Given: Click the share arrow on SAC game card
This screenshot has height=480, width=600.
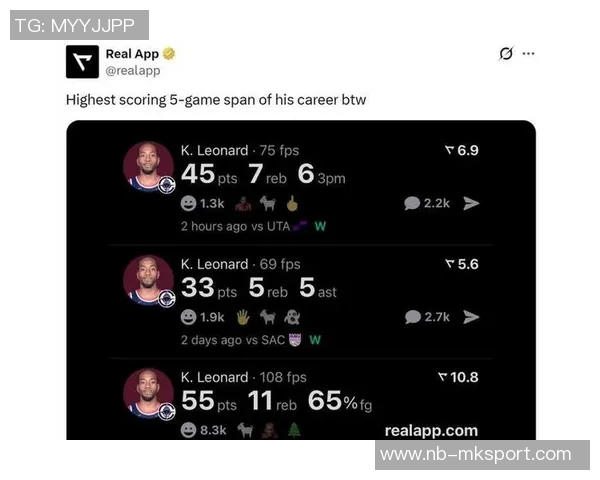Looking at the screenshot, I should click(471, 317).
